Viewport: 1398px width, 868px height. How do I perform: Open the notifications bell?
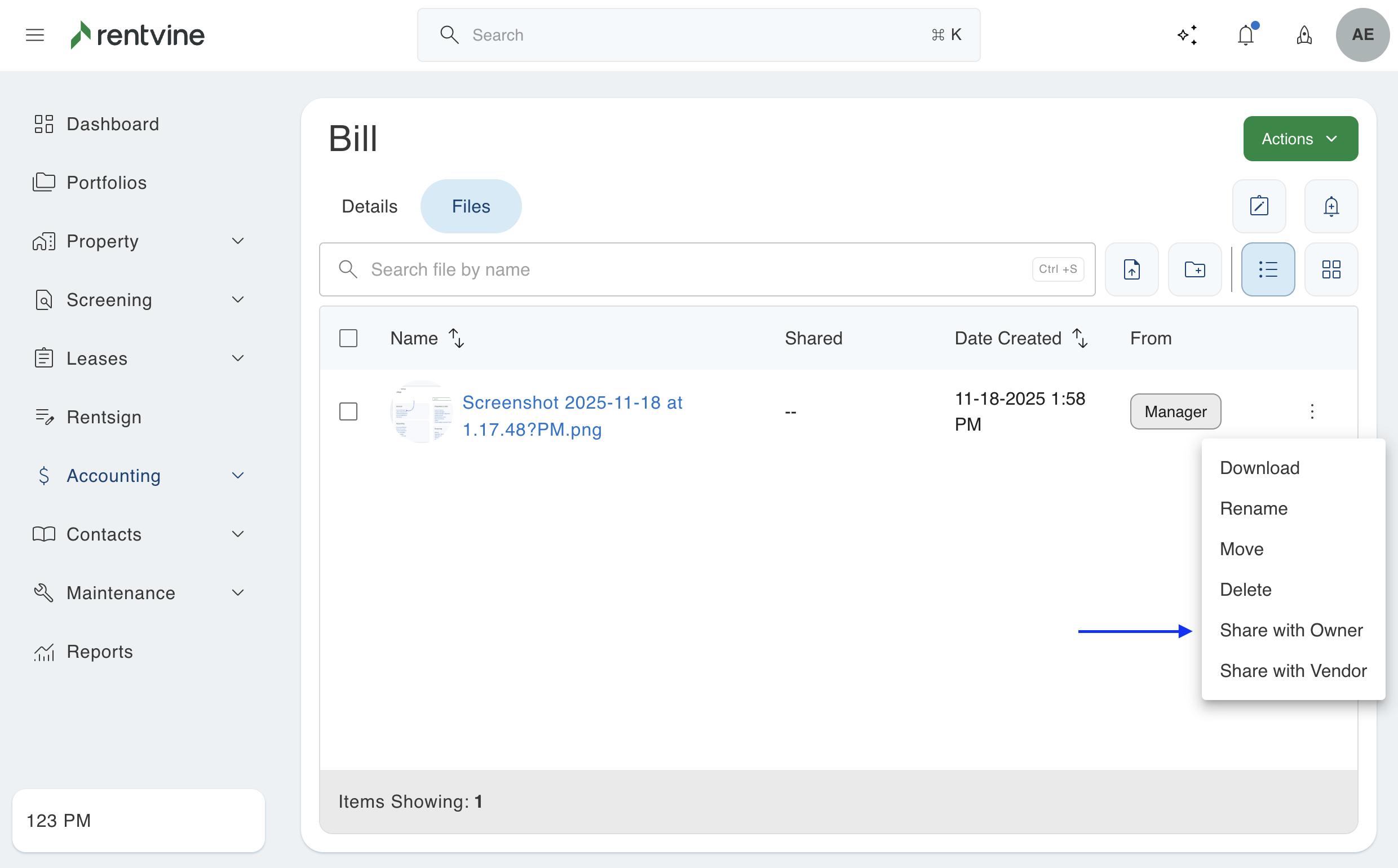(1245, 35)
